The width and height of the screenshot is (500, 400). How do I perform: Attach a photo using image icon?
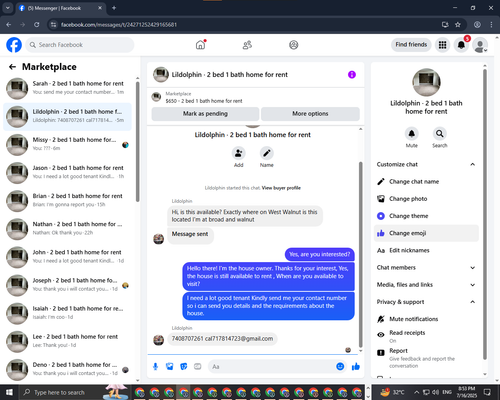[x=170, y=367]
